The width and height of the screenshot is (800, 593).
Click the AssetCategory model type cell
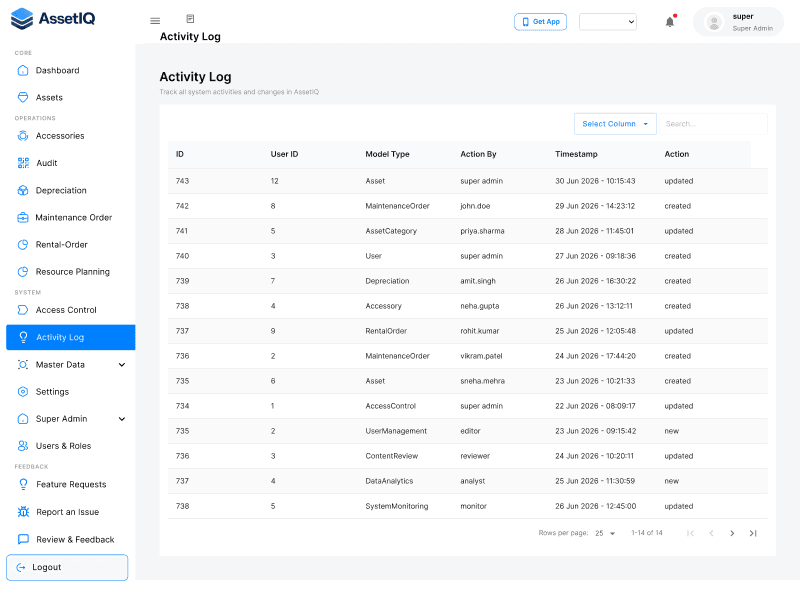[391, 231]
